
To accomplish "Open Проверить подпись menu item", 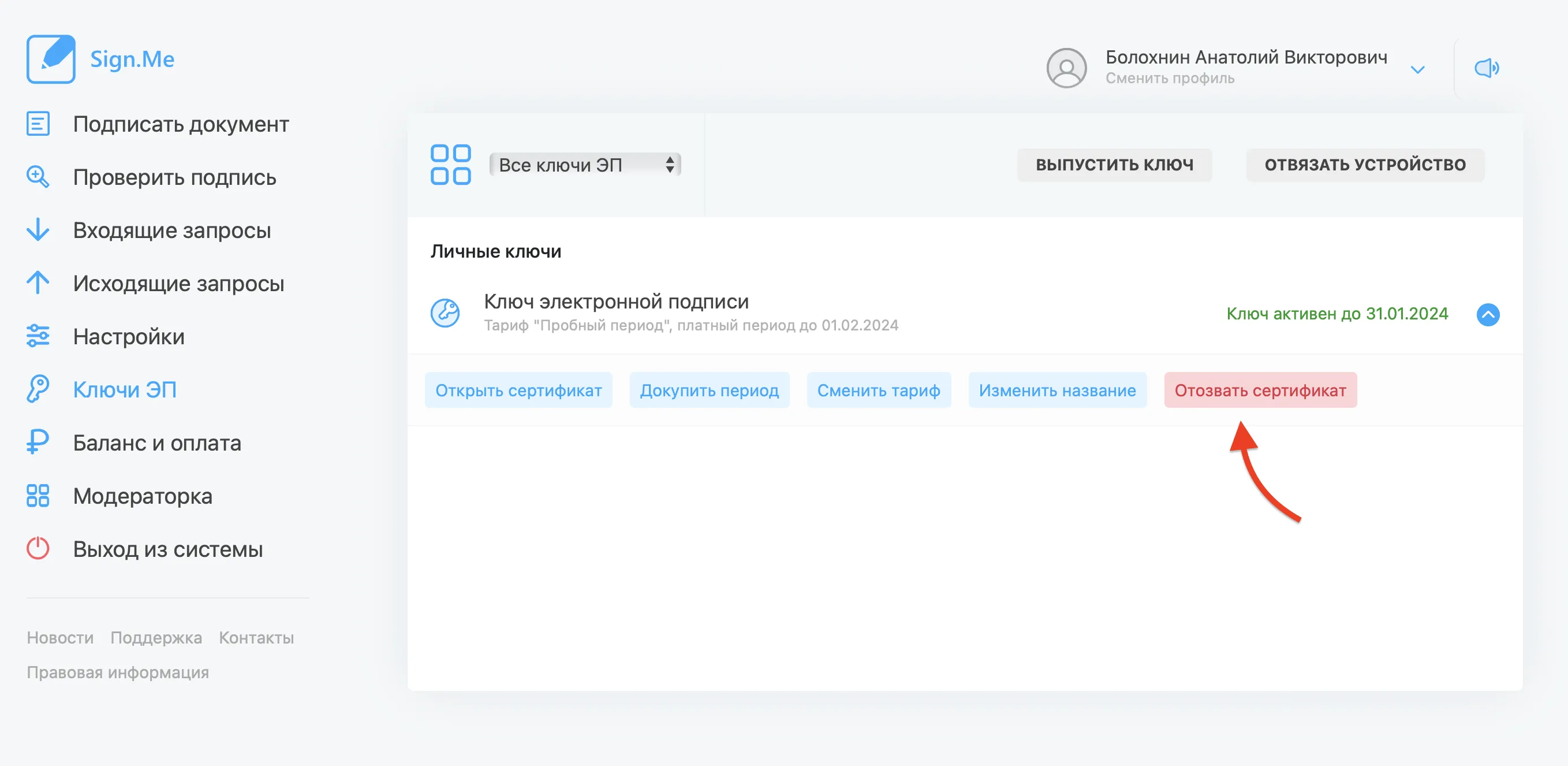I will (x=175, y=177).
